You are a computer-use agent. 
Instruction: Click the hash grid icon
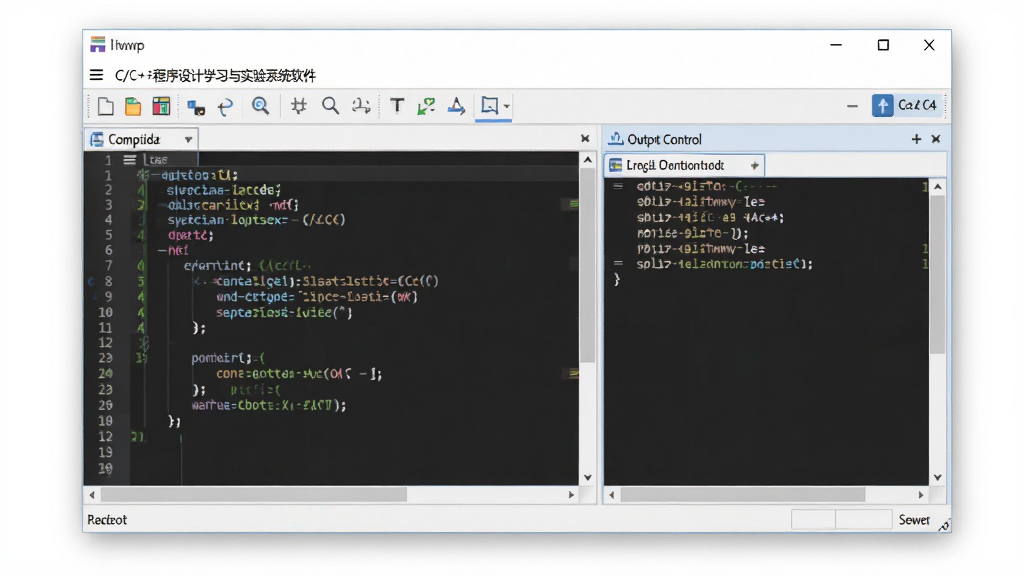[299, 106]
